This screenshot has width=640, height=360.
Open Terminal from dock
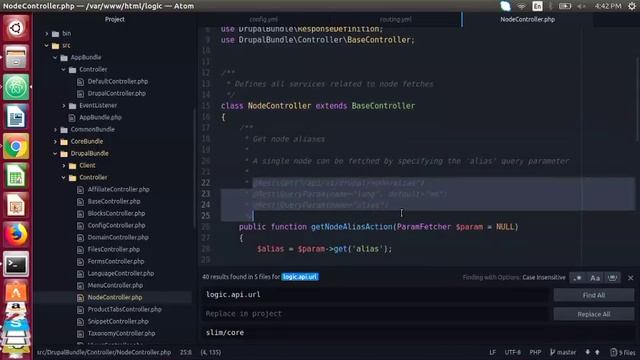(x=16, y=264)
